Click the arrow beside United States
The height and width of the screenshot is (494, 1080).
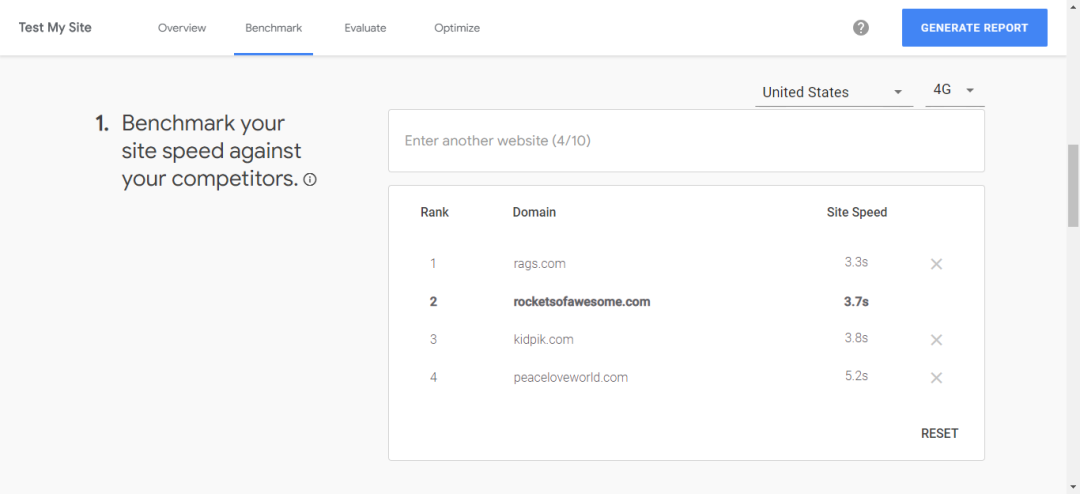[897, 92]
